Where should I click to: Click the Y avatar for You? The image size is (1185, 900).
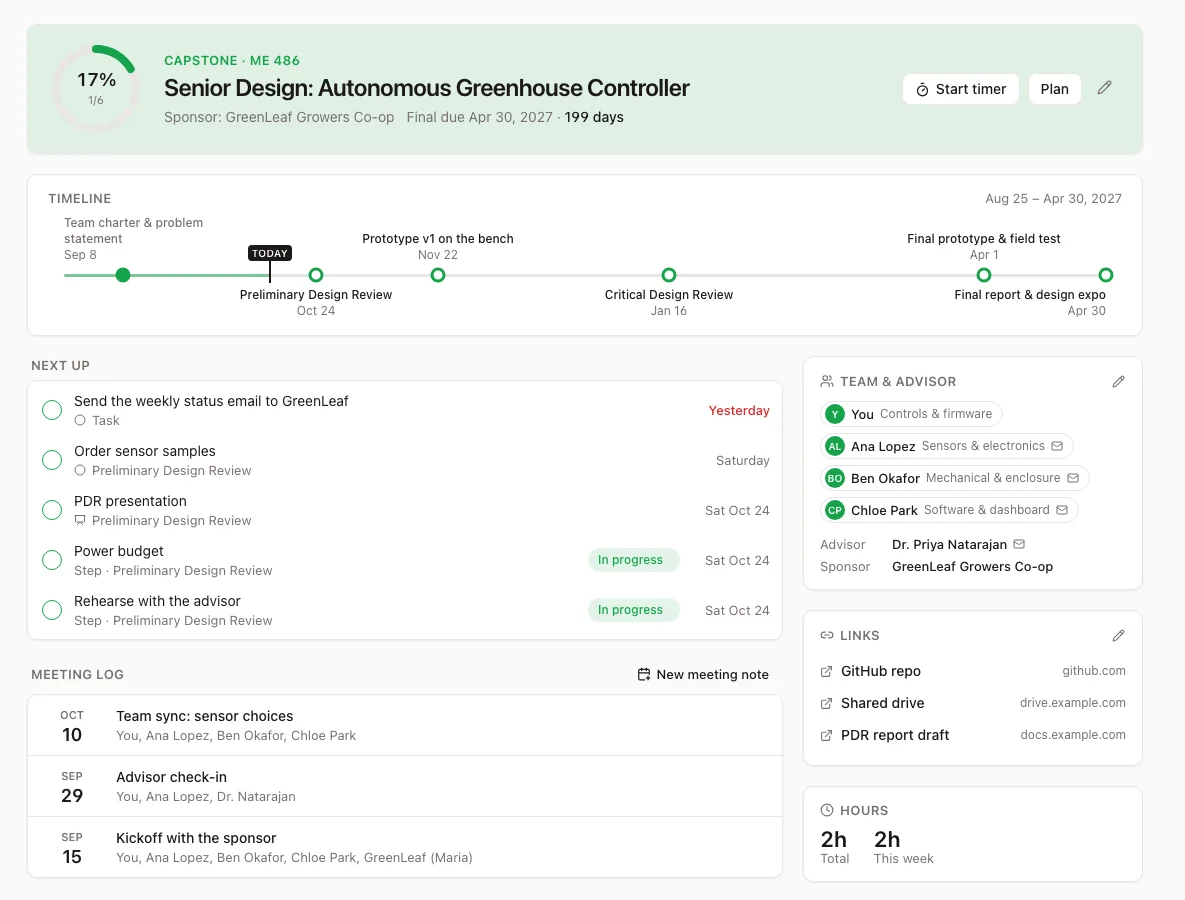(x=834, y=414)
